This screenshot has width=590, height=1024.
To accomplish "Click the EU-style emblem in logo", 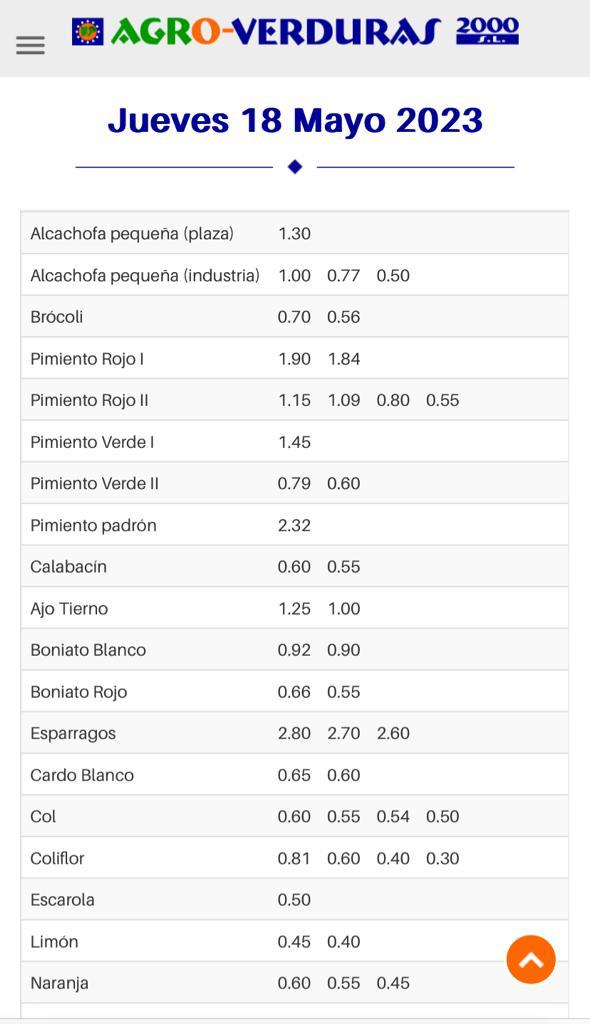I will tap(88, 31).
